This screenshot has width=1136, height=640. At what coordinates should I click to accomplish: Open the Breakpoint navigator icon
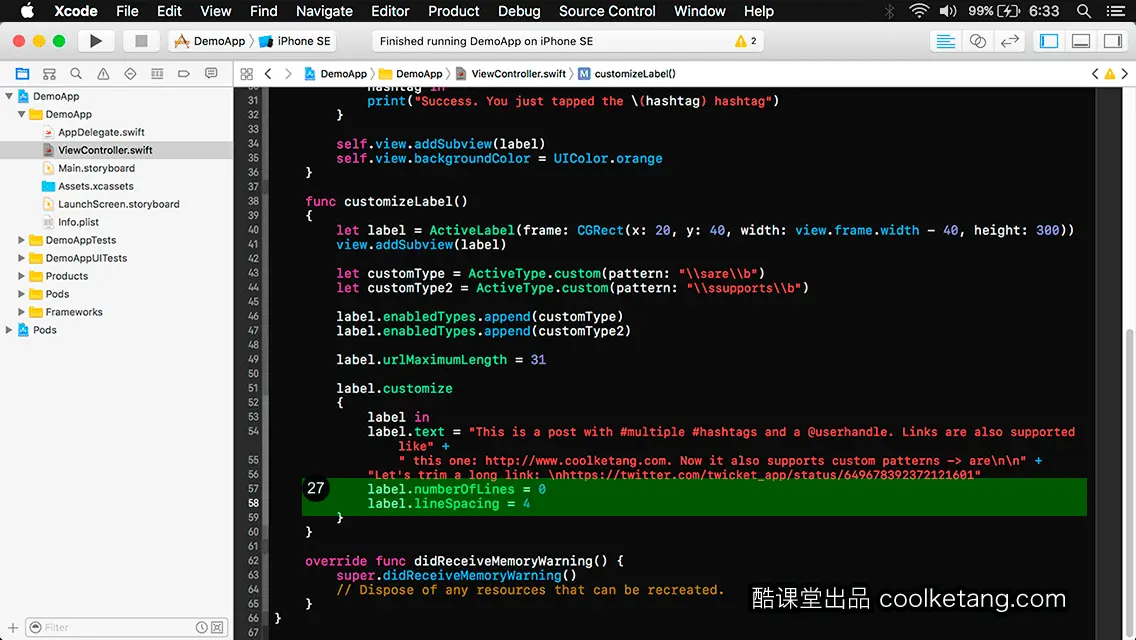click(183, 73)
